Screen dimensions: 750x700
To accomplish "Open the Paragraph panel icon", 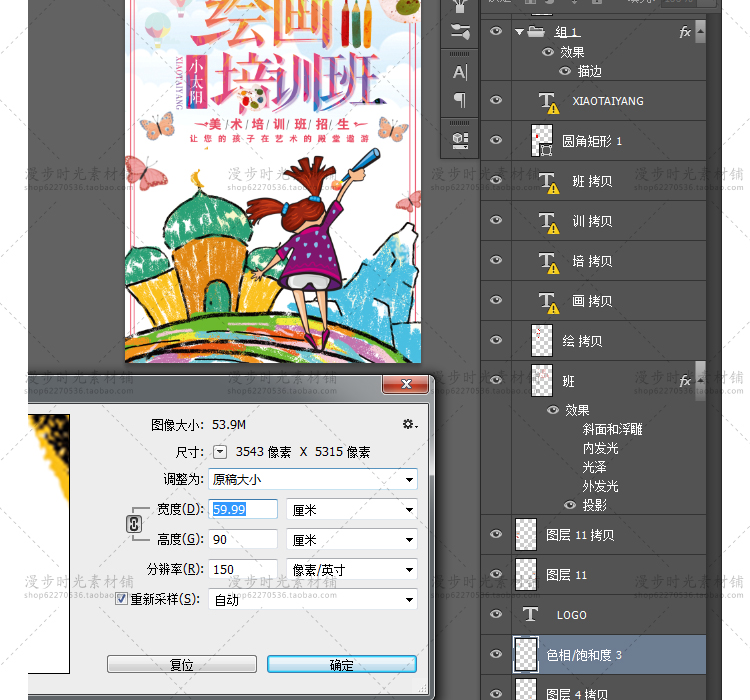I will 460,100.
